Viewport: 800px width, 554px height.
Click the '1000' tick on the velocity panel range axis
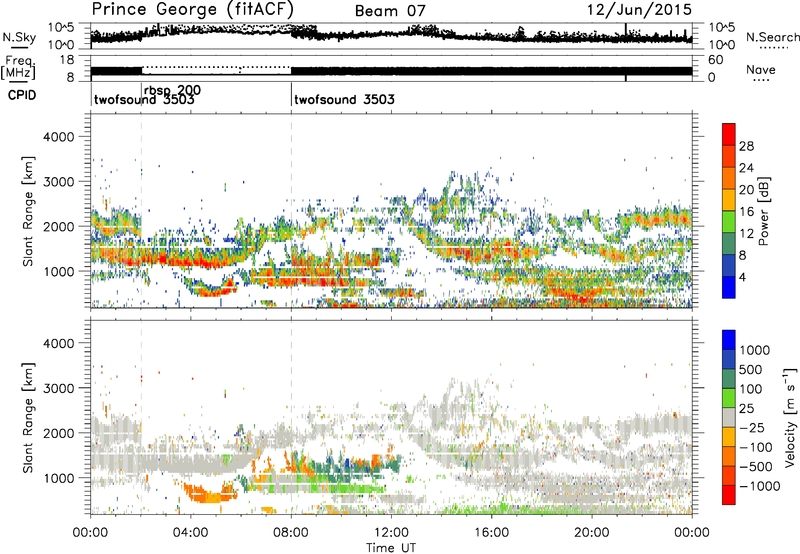tap(58, 478)
